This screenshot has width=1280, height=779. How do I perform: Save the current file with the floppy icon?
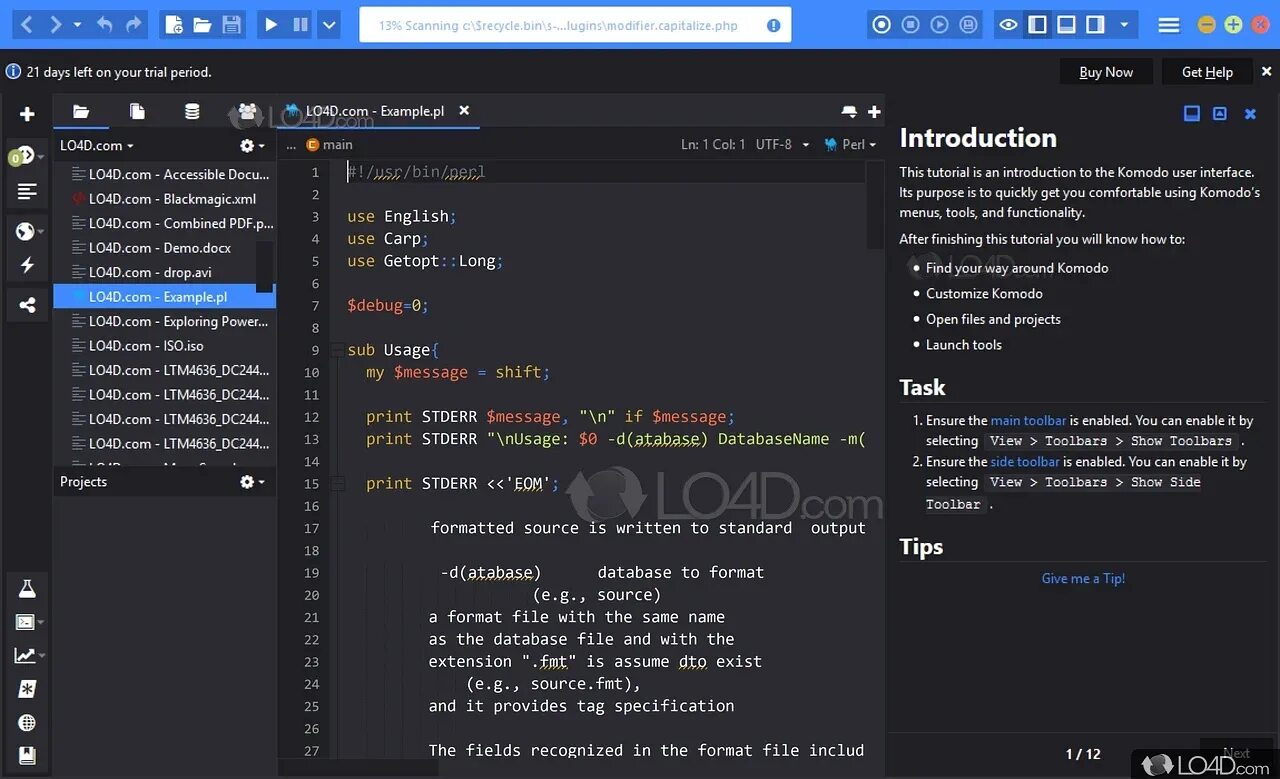click(x=231, y=25)
